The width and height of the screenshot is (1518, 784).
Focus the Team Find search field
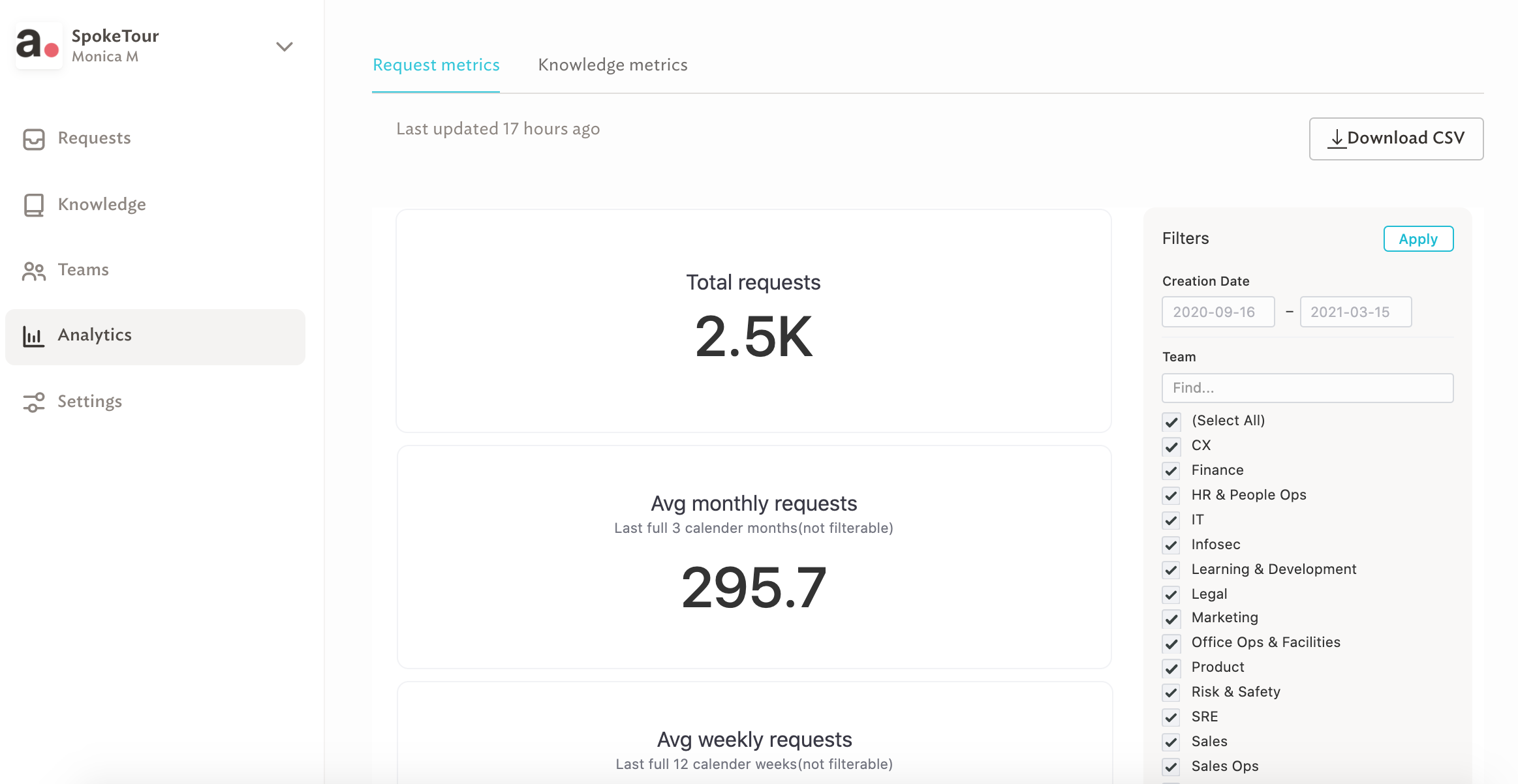coord(1307,388)
